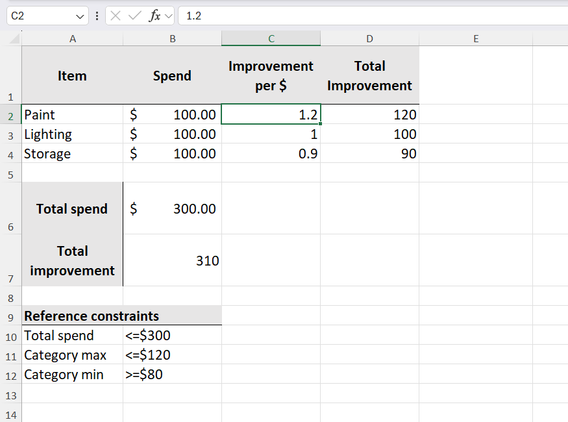This screenshot has height=422, width=568.
Task: Click the formula bar resize dots handle
Action: pos(97,16)
